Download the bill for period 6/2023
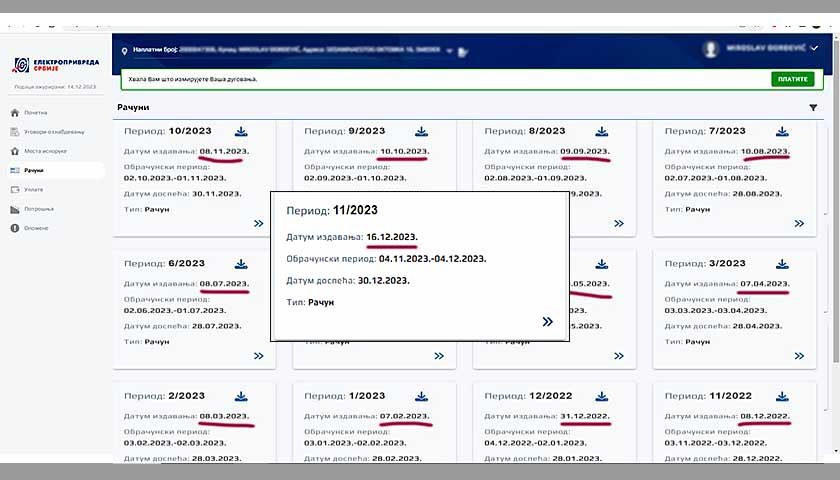The height and width of the screenshot is (480, 840). coord(241,264)
